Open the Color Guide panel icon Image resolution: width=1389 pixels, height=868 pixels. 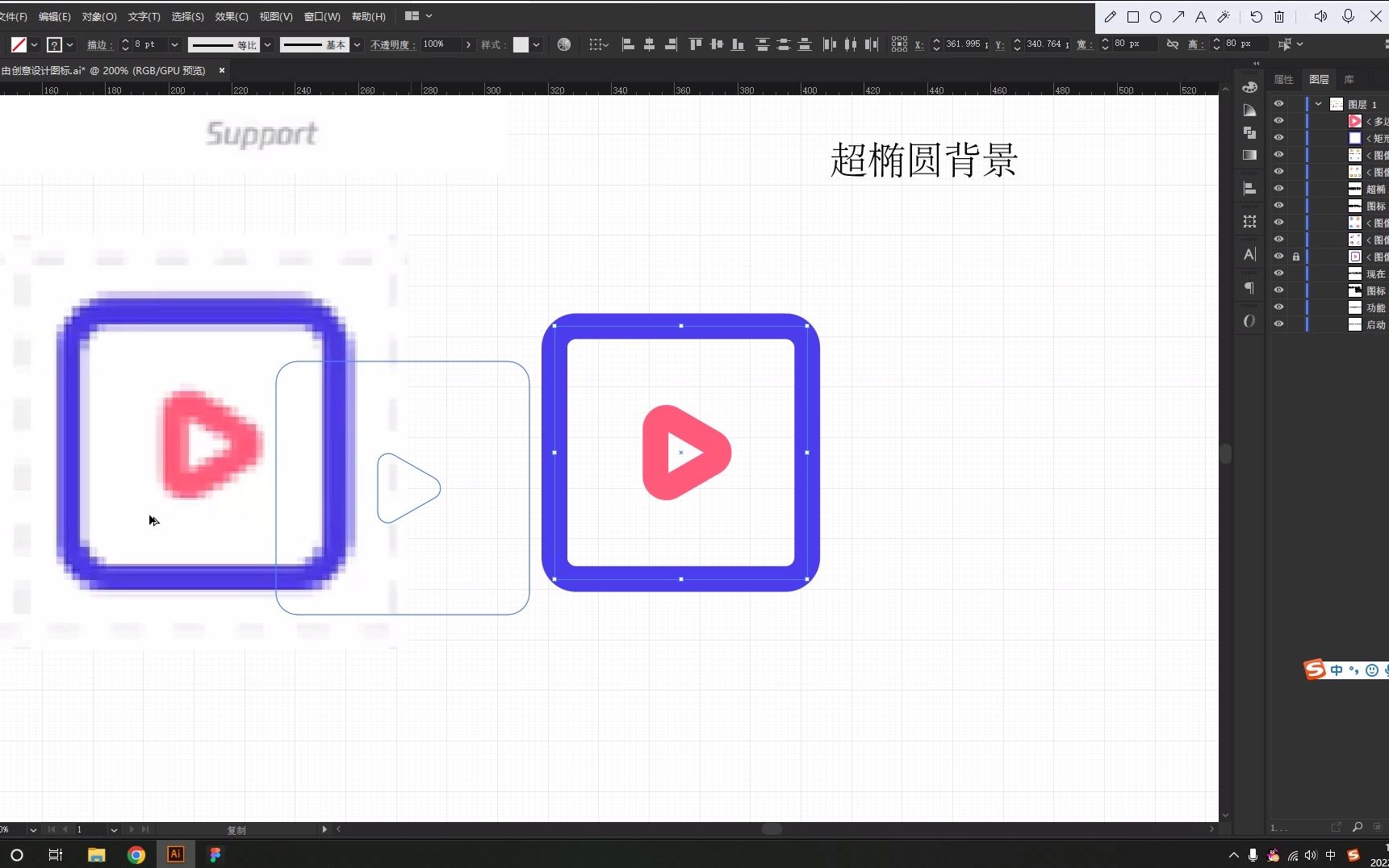pyautogui.click(x=1249, y=110)
